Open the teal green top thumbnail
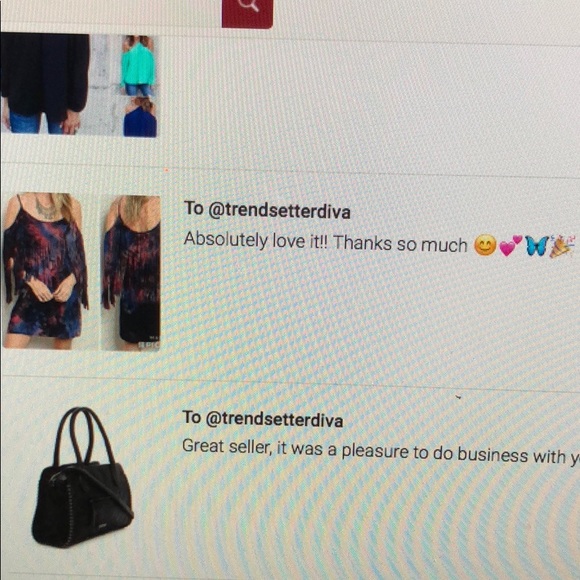This screenshot has height=580, width=580. [138, 65]
